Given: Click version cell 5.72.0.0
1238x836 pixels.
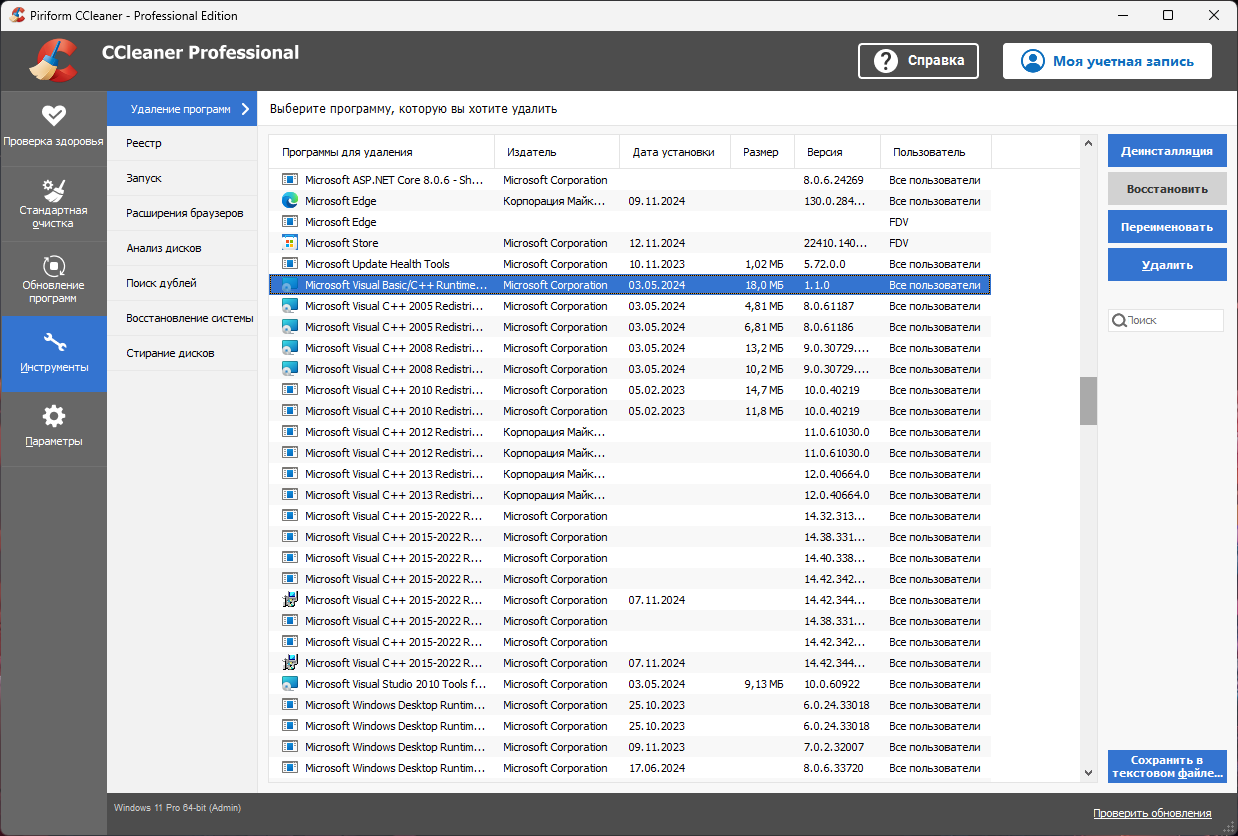Looking at the screenshot, I should (x=825, y=264).
